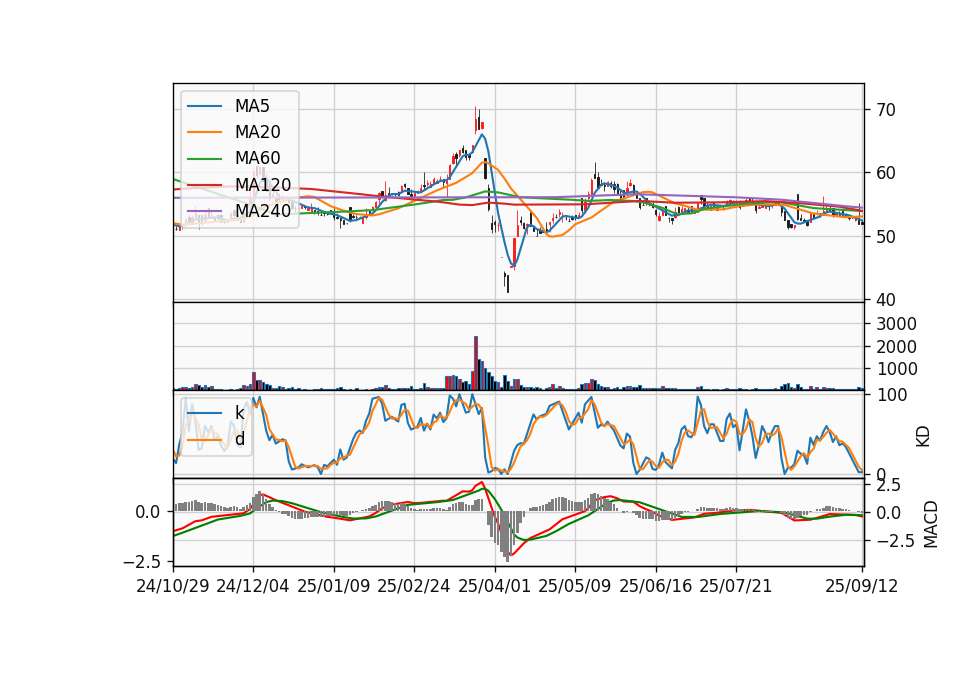960x690 pixels.
Task: Click the MA120 legend label
Action: (x=263, y=184)
